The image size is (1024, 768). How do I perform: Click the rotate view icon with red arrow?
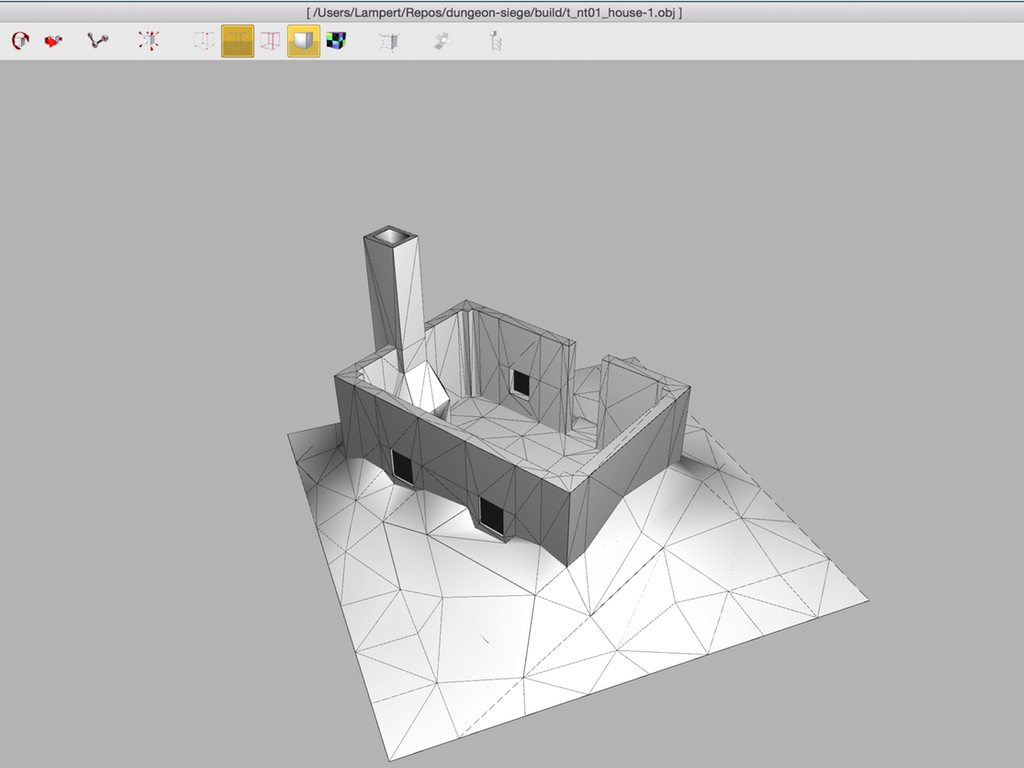point(19,41)
